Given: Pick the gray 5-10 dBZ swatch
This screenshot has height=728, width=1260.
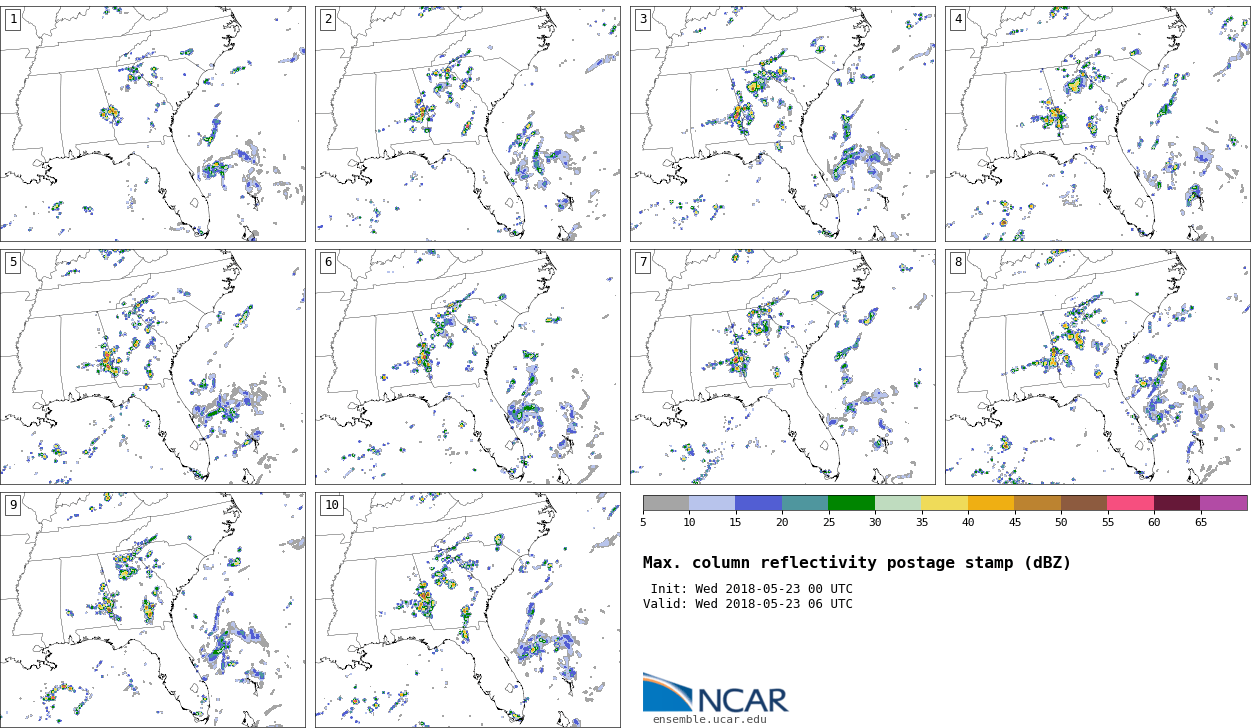Looking at the screenshot, I should click(x=666, y=503).
